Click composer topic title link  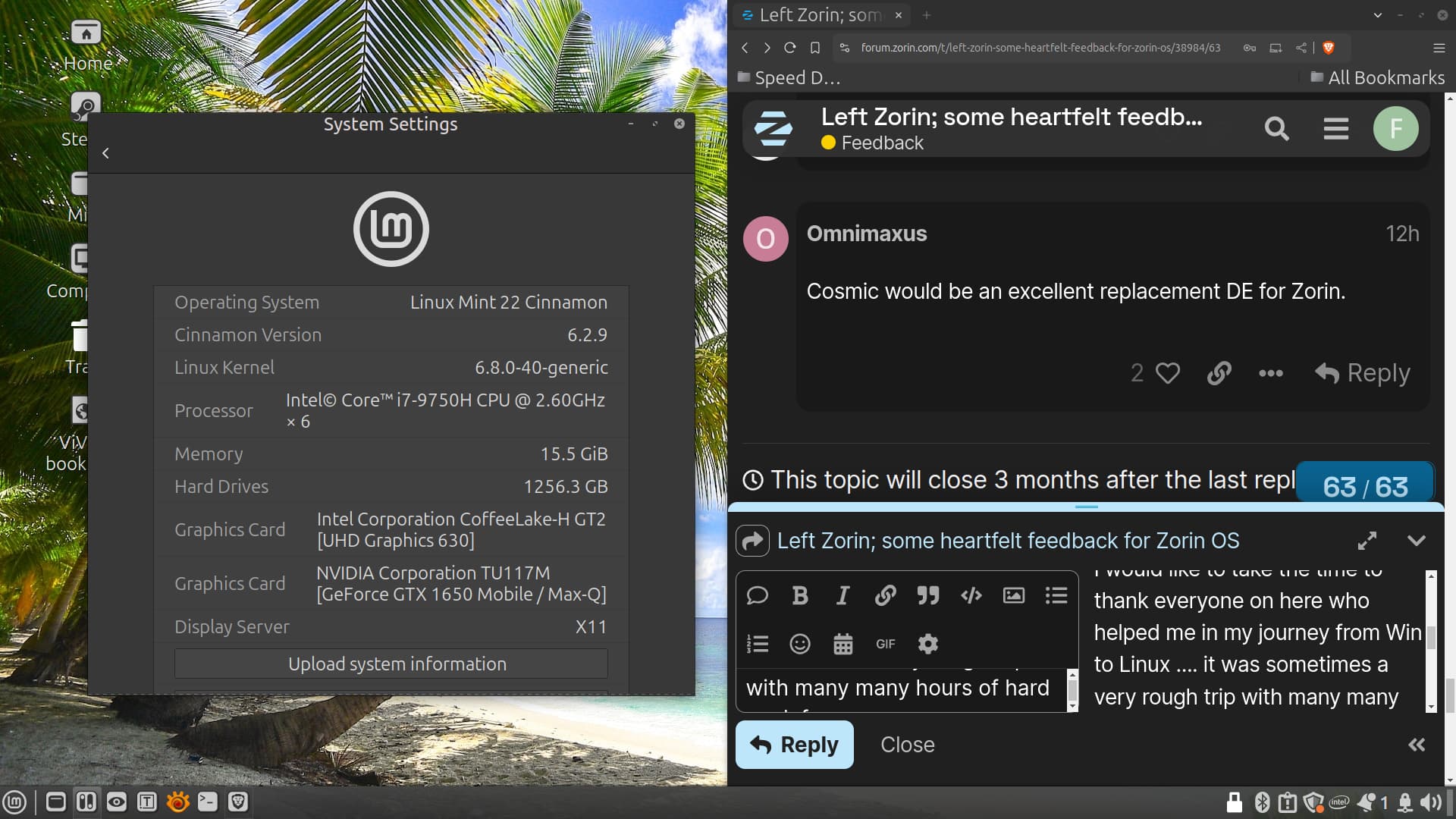[1008, 541]
